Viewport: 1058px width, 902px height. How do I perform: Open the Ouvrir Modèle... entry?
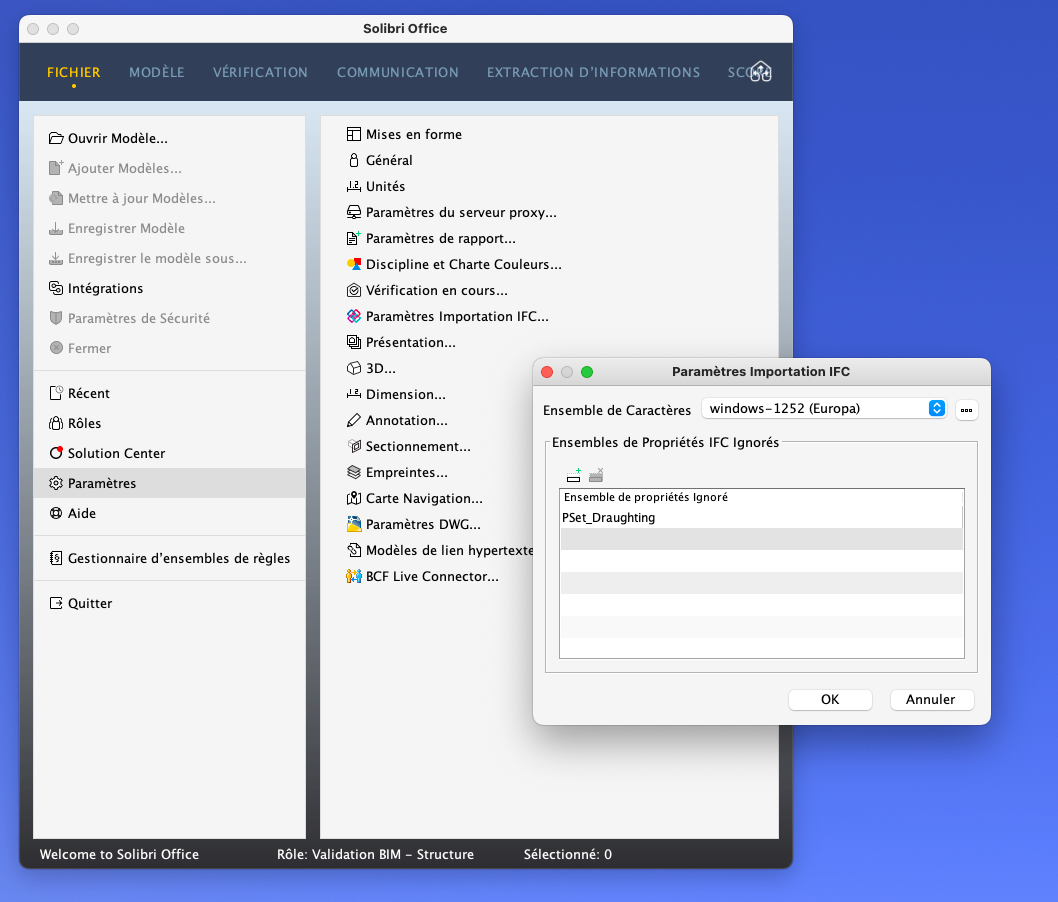click(x=169, y=138)
